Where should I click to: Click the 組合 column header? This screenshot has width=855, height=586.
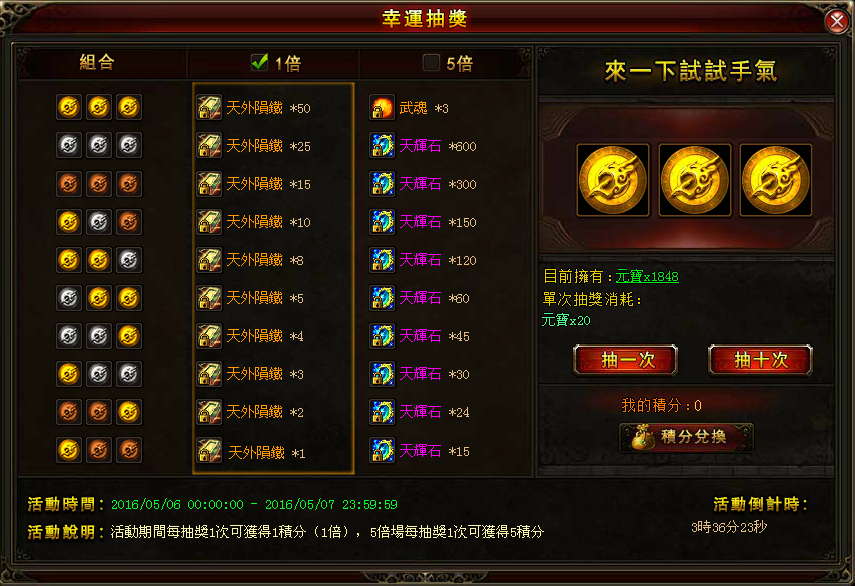[97, 62]
